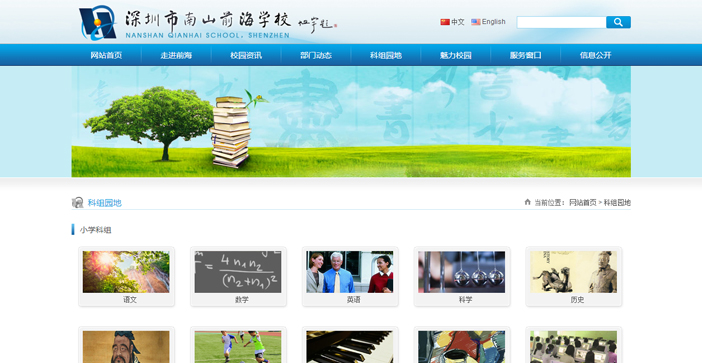Open the 魅力校园 nav menu
The image size is (702, 363).
pos(455,56)
